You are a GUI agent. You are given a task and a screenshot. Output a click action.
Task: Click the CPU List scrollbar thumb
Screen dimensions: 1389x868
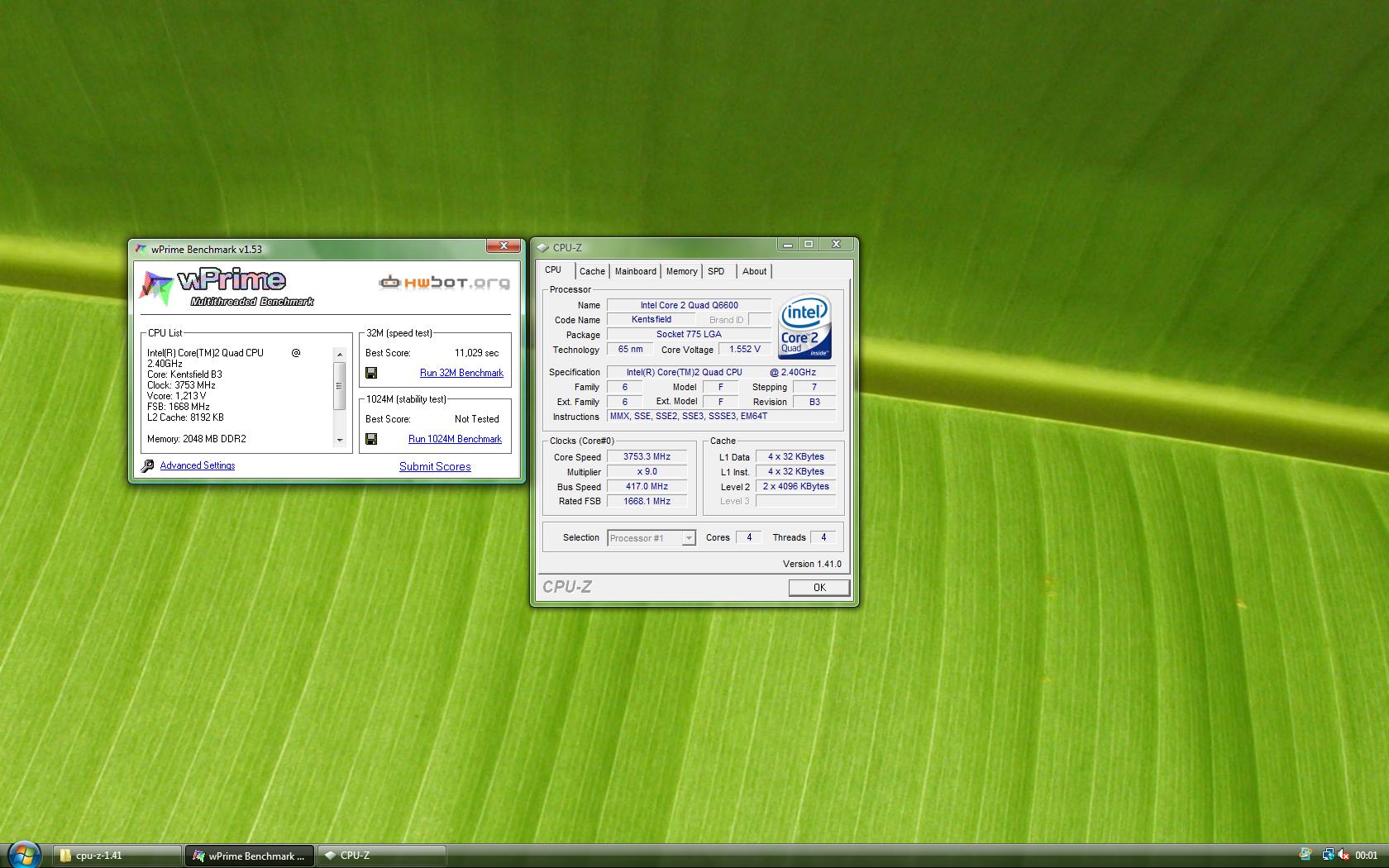[x=339, y=385]
